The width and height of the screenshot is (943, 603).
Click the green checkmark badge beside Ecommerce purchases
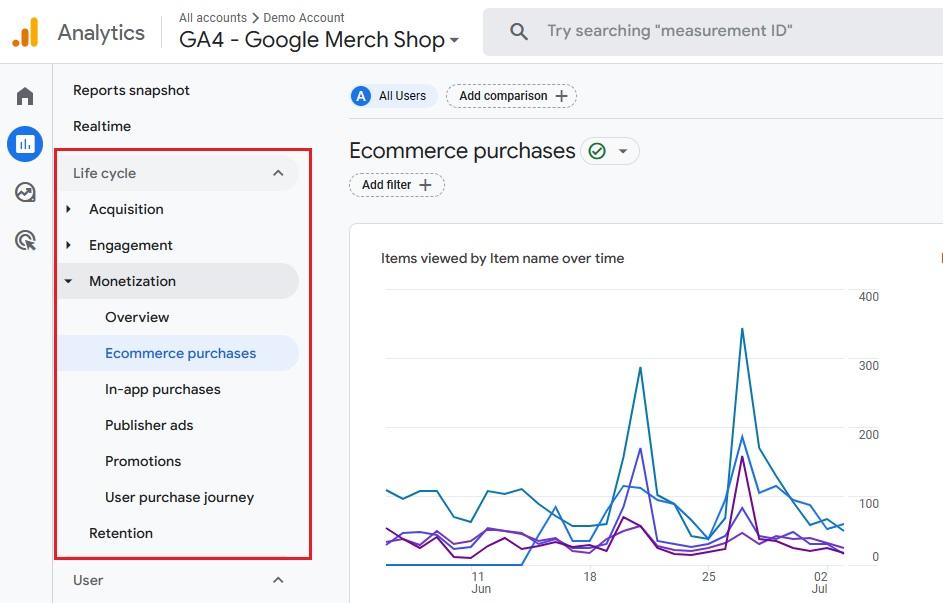[x=596, y=151]
